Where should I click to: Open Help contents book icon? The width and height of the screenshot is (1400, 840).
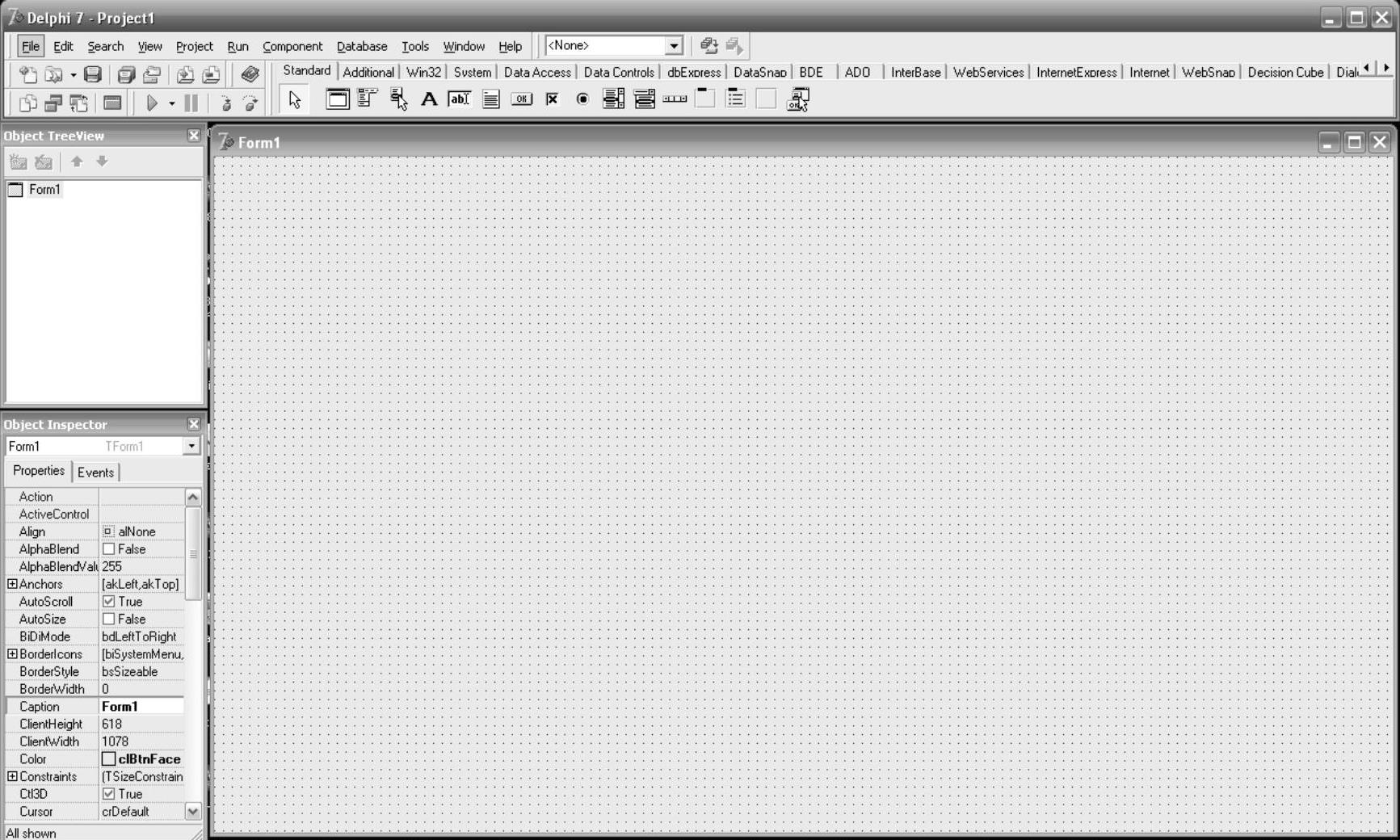[250, 75]
